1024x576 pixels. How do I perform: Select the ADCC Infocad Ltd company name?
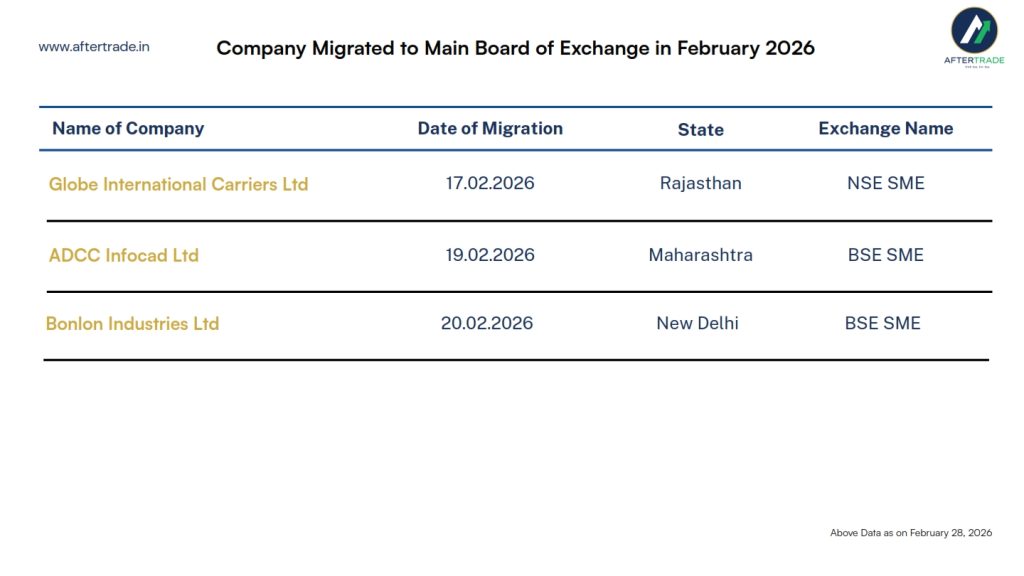(x=124, y=255)
